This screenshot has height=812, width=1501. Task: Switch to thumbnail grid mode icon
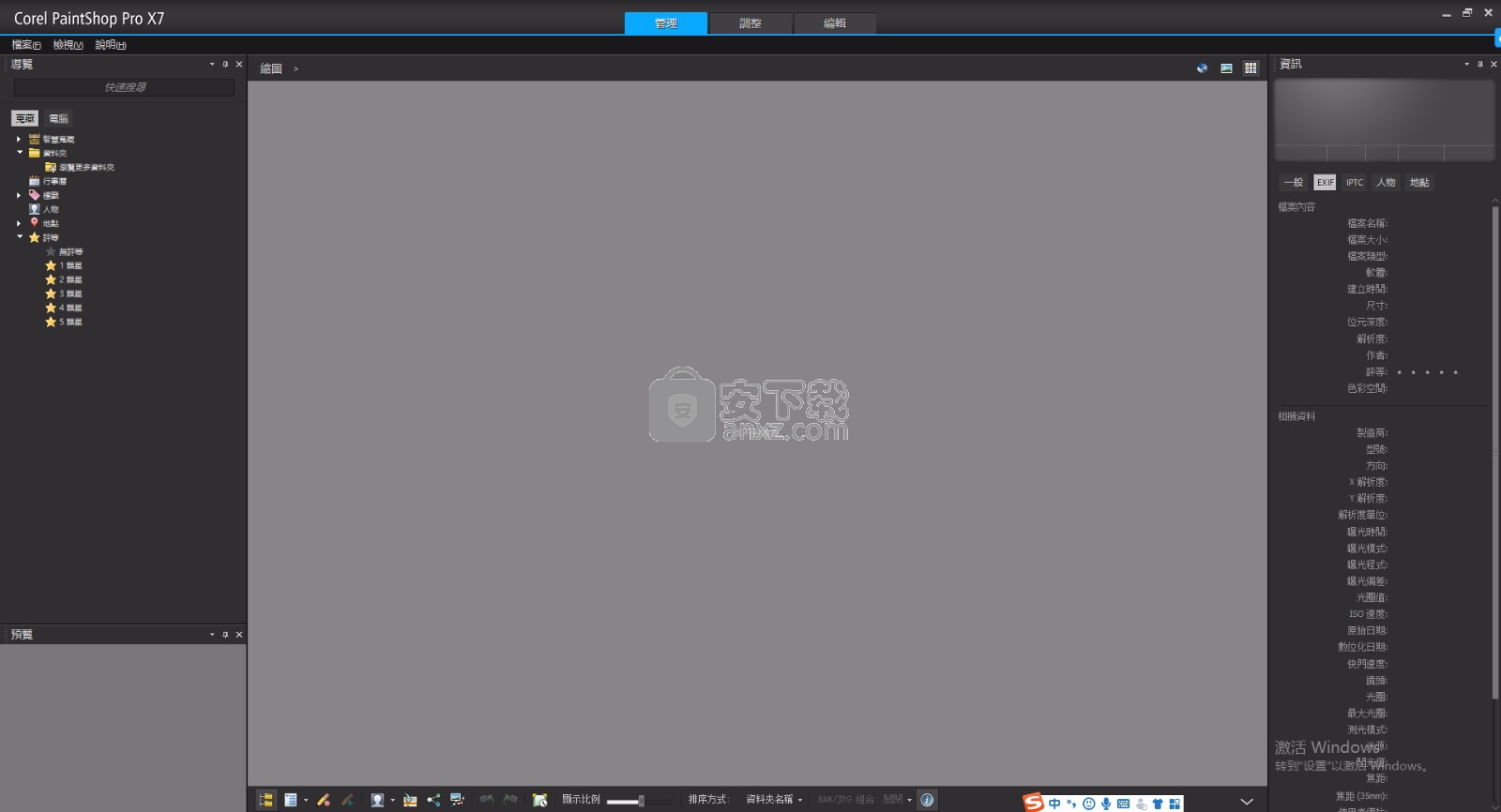[x=1251, y=68]
